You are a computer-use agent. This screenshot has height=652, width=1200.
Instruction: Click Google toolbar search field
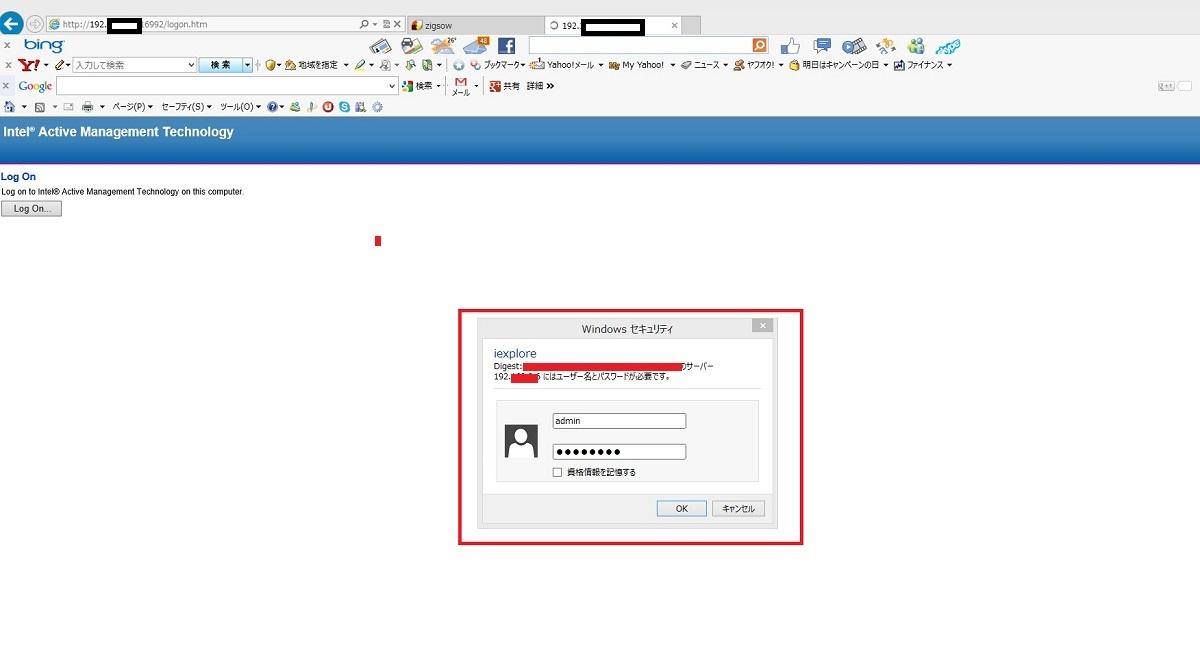[x=227, y=86]
